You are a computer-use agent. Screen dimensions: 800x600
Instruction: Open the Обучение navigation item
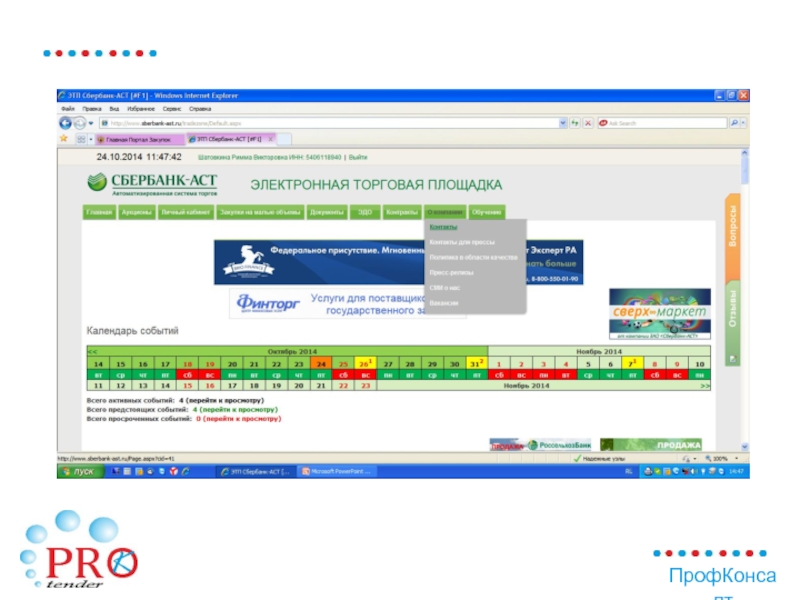click(487, 212)
